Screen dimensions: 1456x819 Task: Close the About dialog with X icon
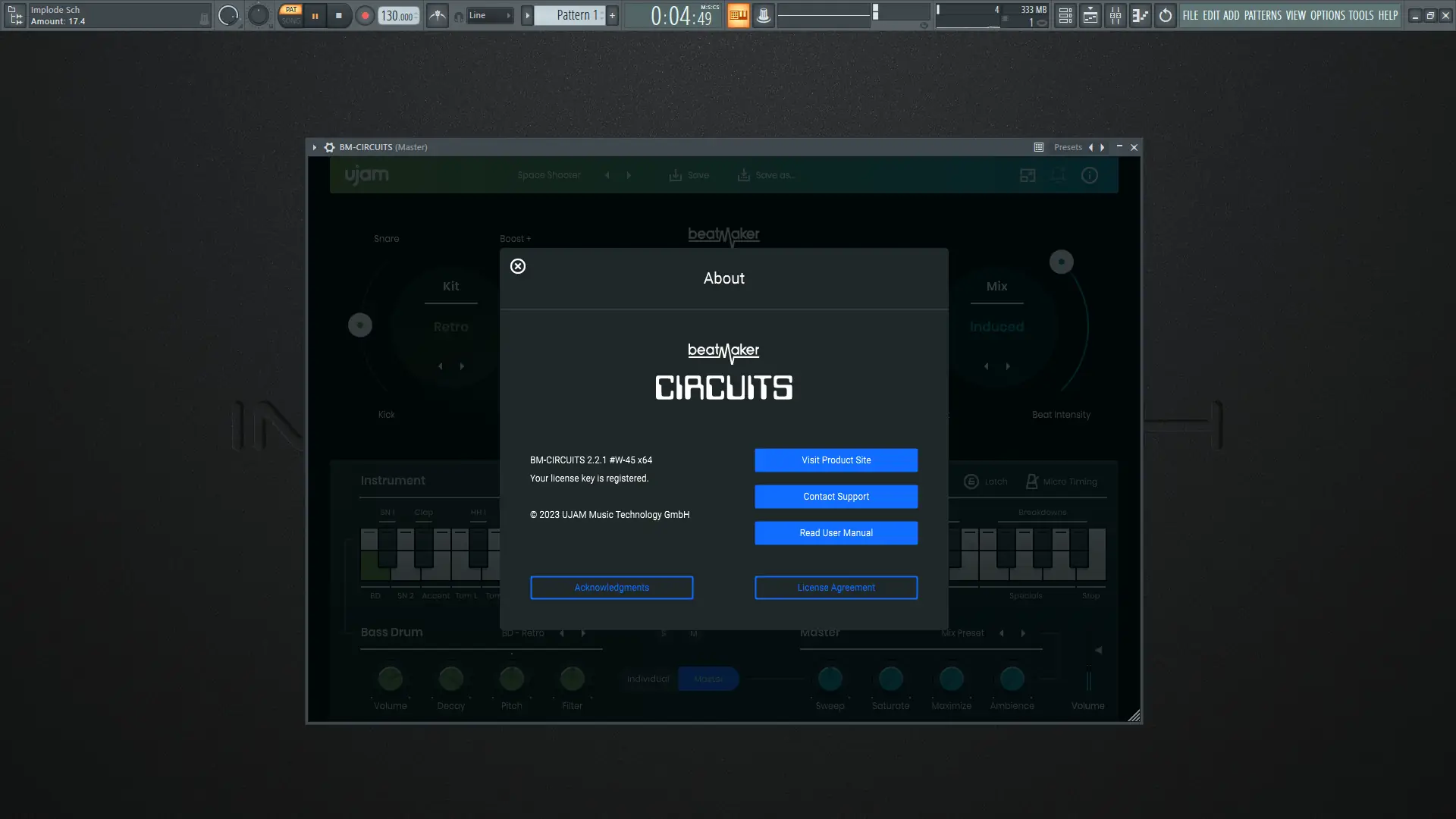coord(518,266)
